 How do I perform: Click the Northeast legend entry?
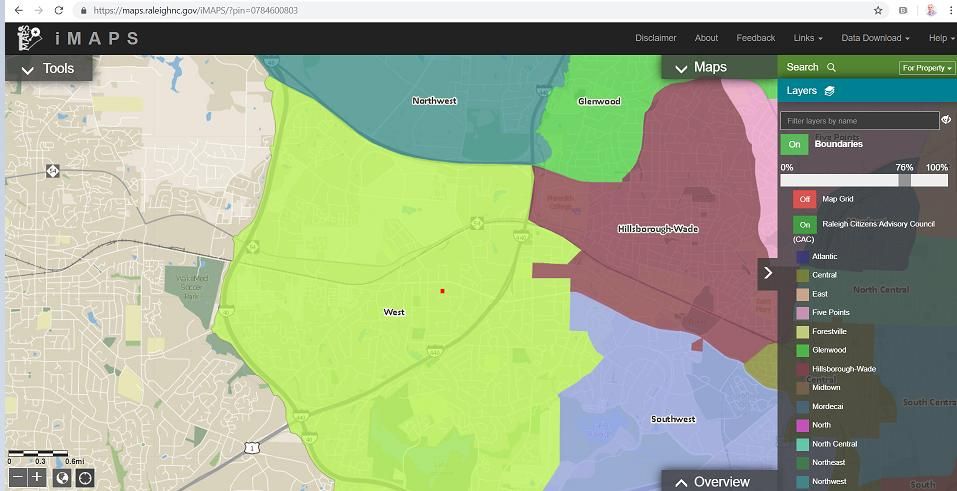[x=828, y=463]
